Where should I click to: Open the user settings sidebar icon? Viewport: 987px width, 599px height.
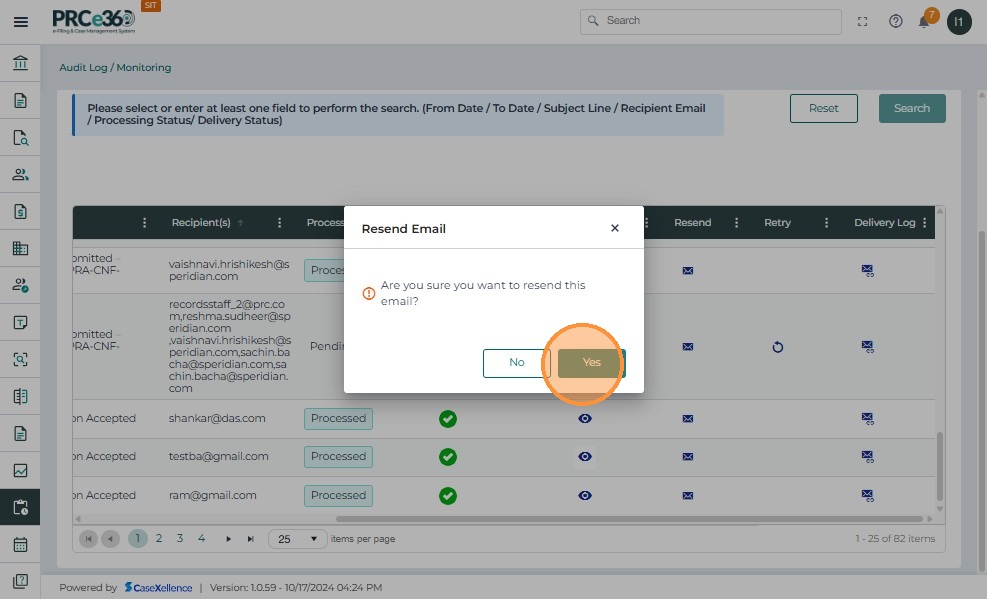click(x=20, y=286)
